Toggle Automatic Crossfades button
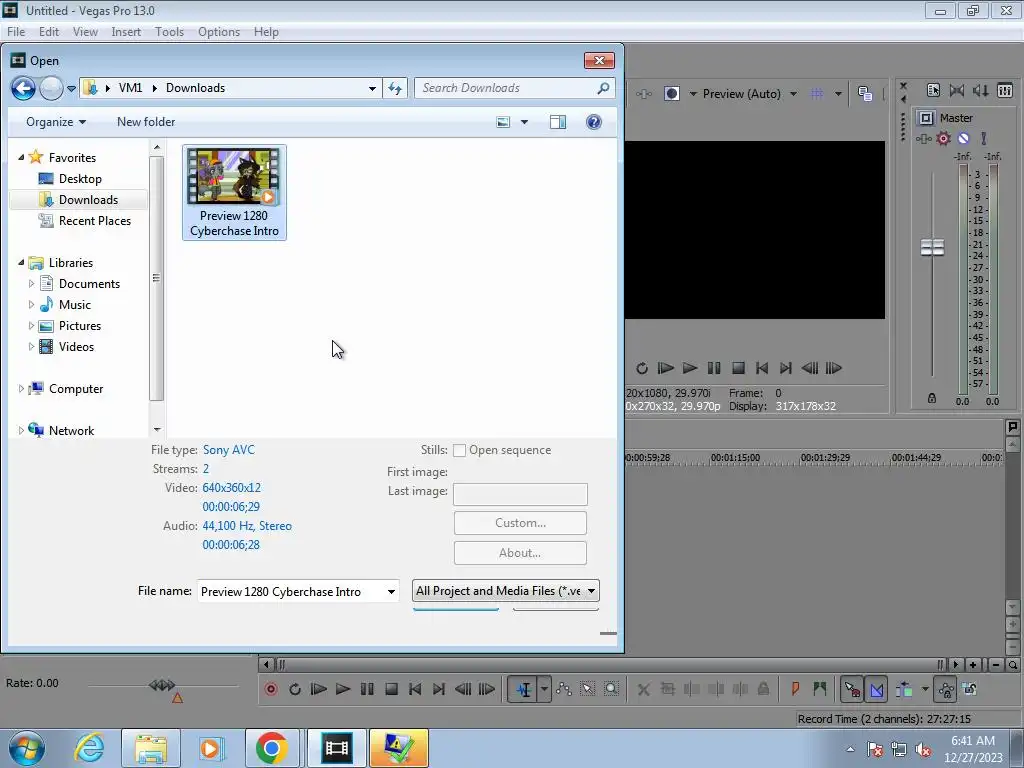Image resolution: width=1024 pixels, height=768 pixels. 876,689
